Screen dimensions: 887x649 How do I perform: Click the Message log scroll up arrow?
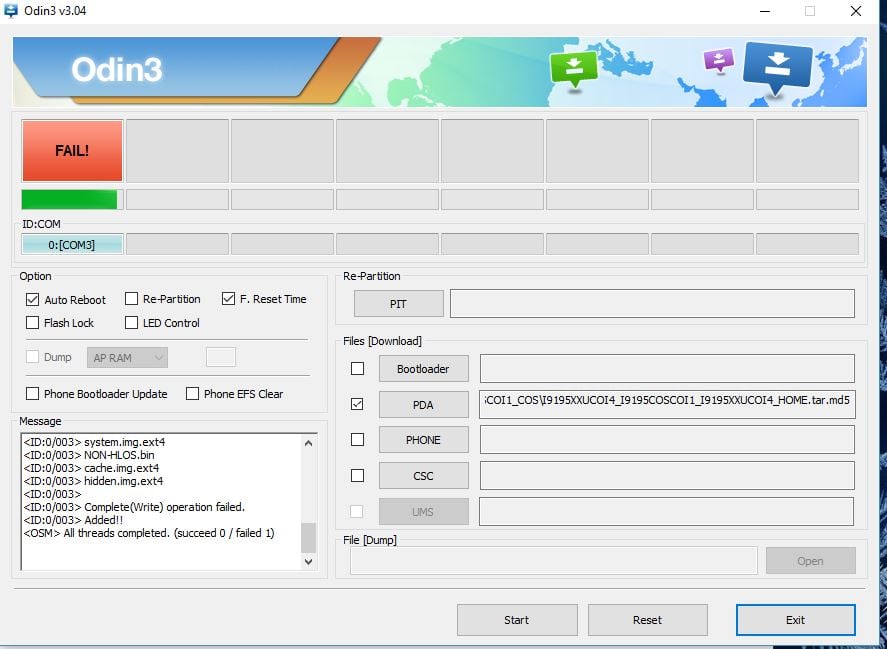coord(308,443)
